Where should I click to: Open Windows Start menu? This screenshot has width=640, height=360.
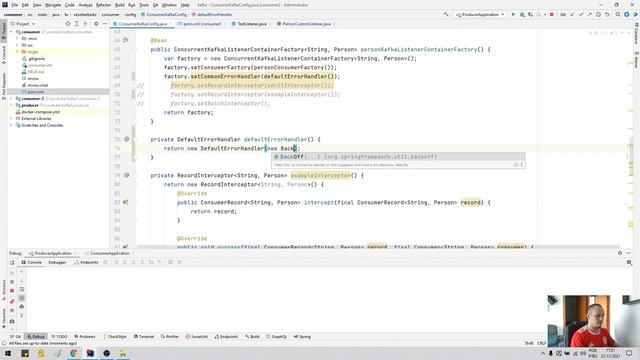point(8,353)
